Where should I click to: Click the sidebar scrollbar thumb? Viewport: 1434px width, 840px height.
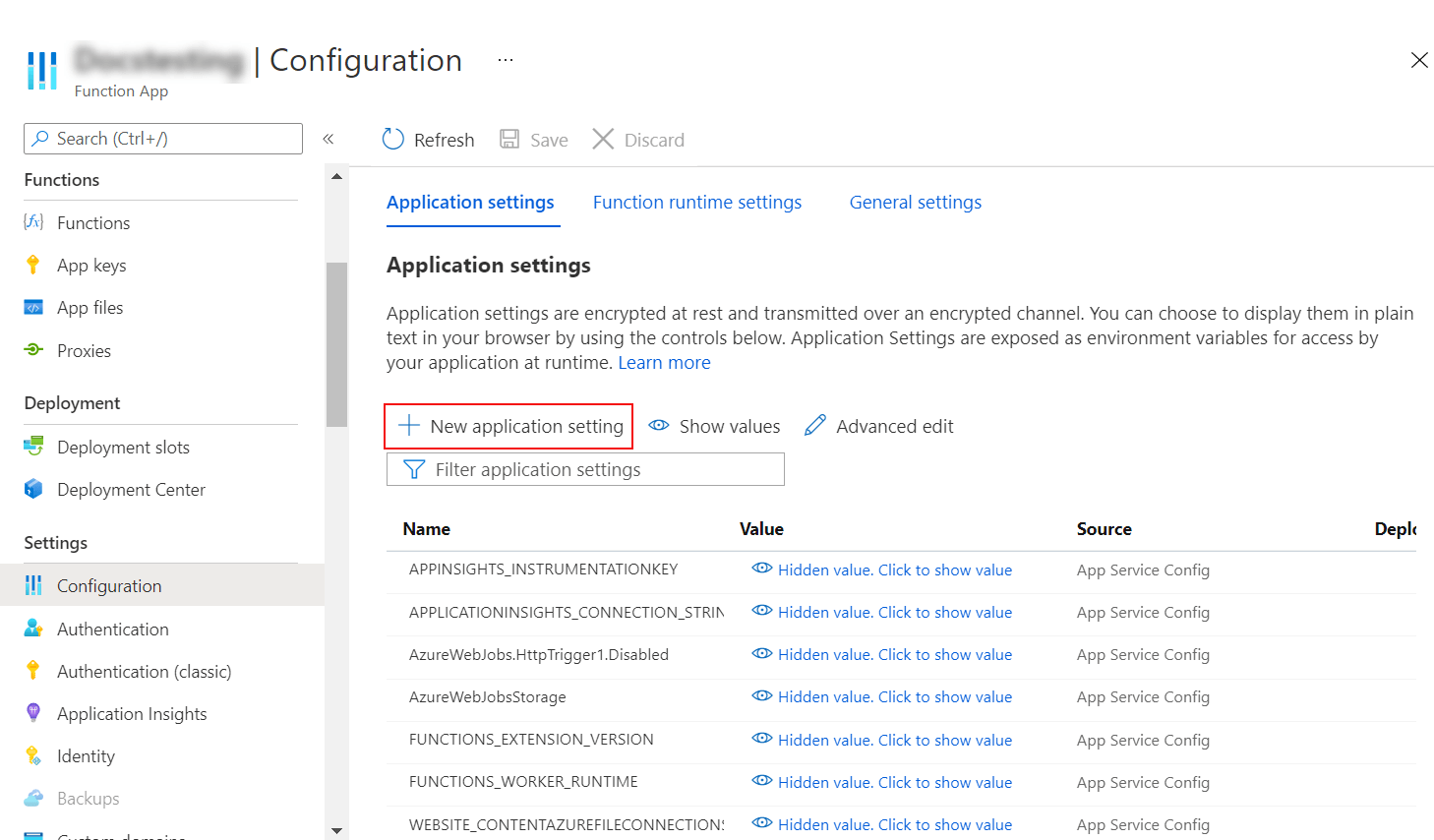(x=336, y=344)
